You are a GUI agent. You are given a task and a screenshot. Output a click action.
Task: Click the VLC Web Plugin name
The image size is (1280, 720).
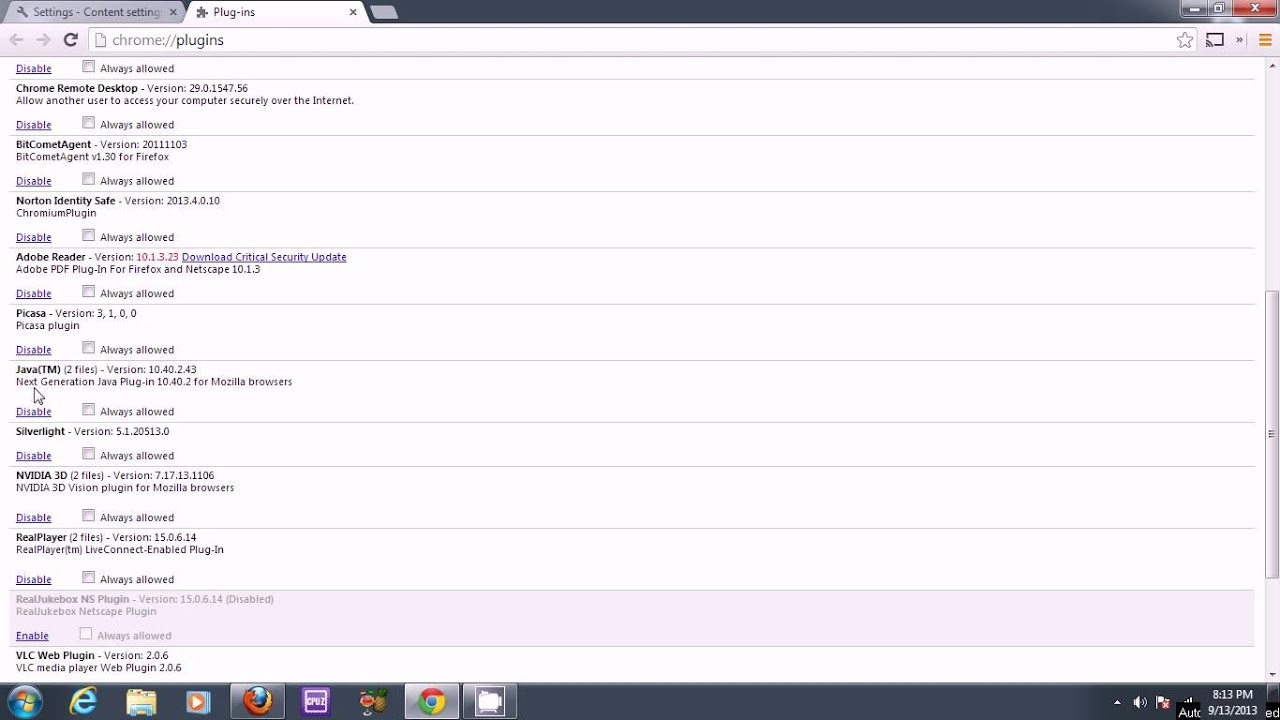(55, 656)
